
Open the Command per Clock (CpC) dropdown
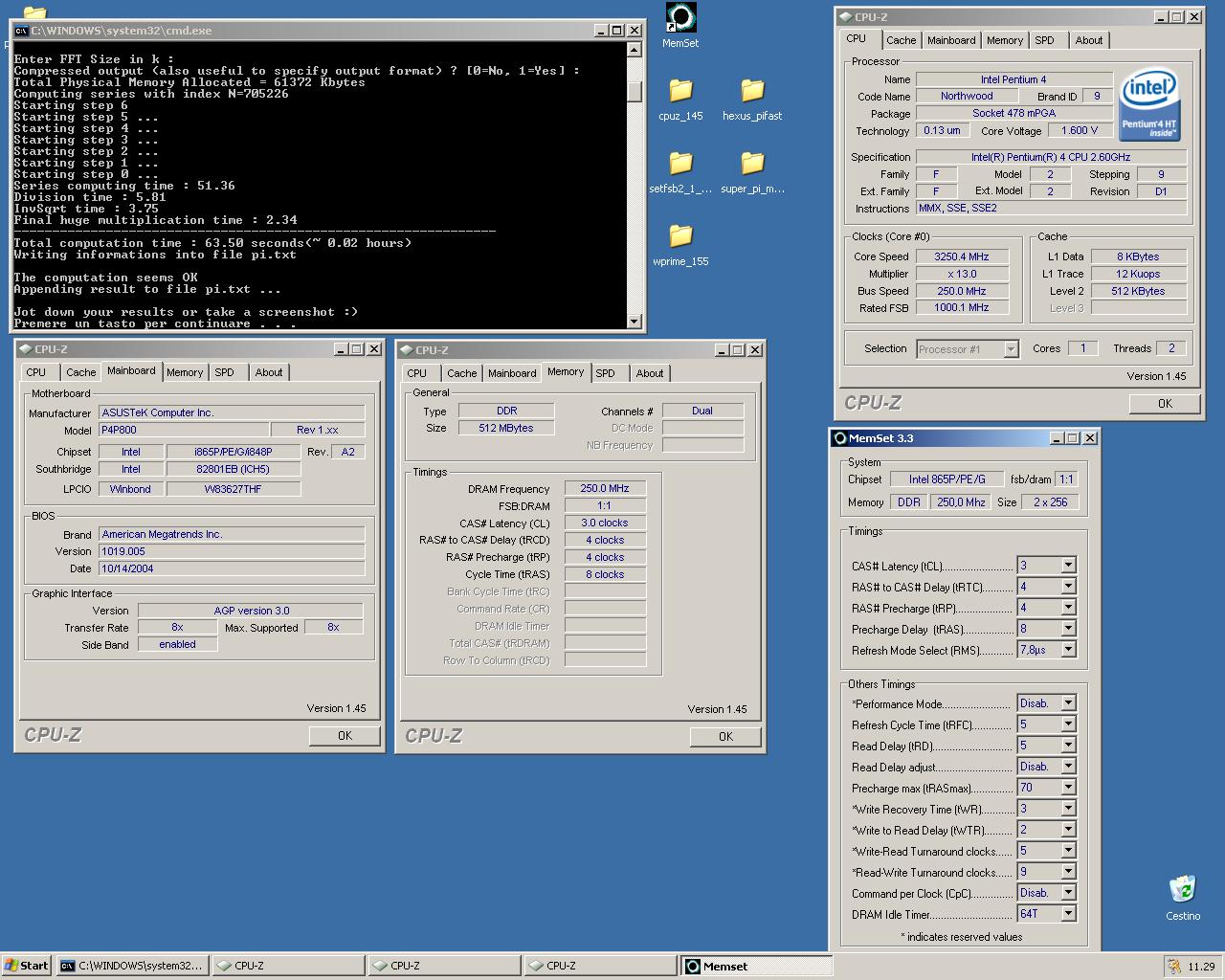point(1068,893)
